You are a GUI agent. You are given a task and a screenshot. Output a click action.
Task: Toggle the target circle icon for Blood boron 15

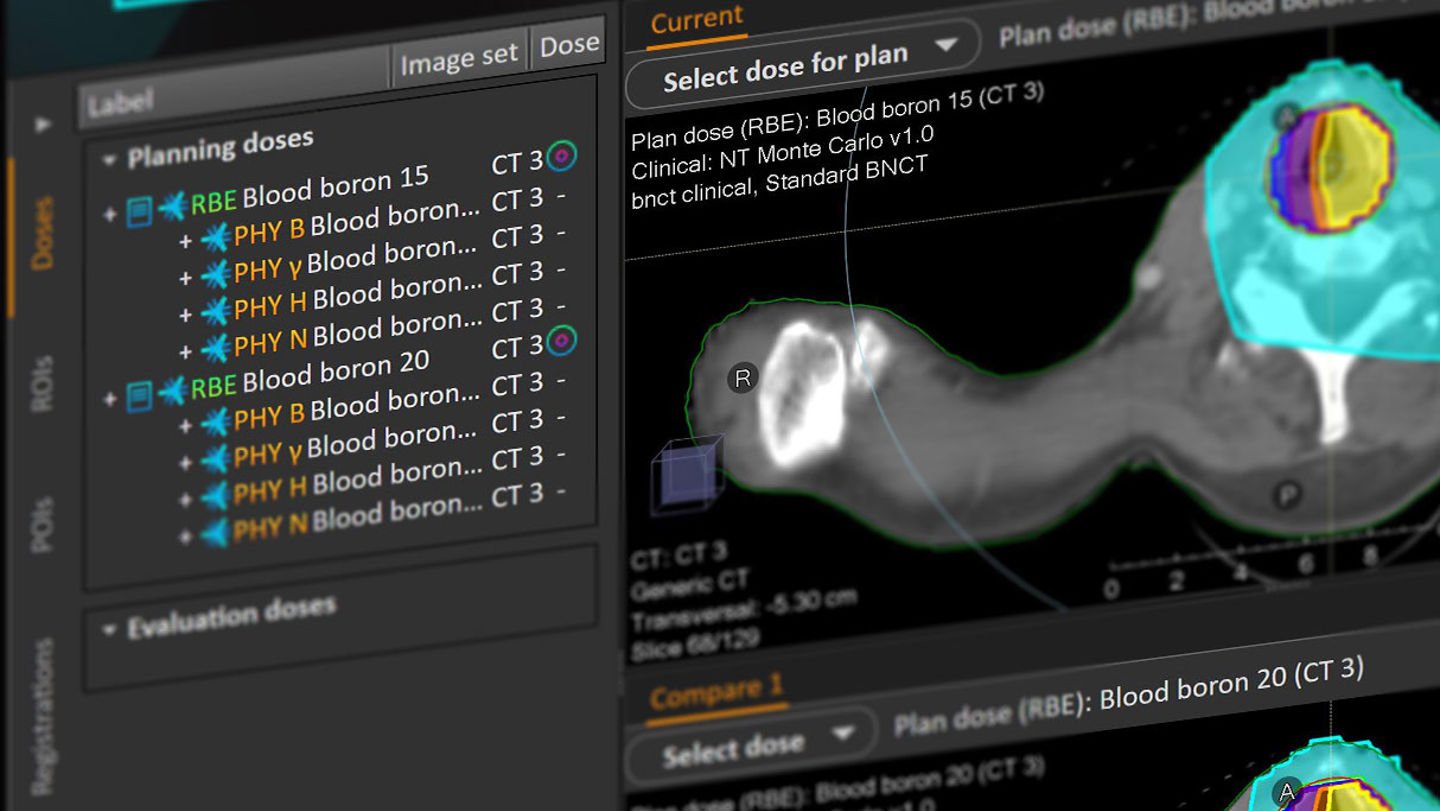pos(562,156)
